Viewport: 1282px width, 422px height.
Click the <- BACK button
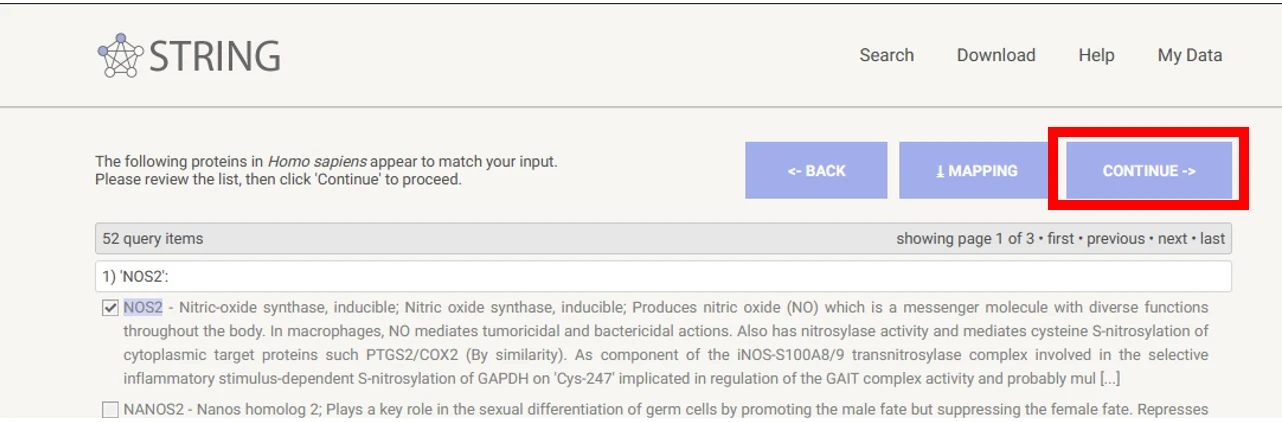coord(816,170)
